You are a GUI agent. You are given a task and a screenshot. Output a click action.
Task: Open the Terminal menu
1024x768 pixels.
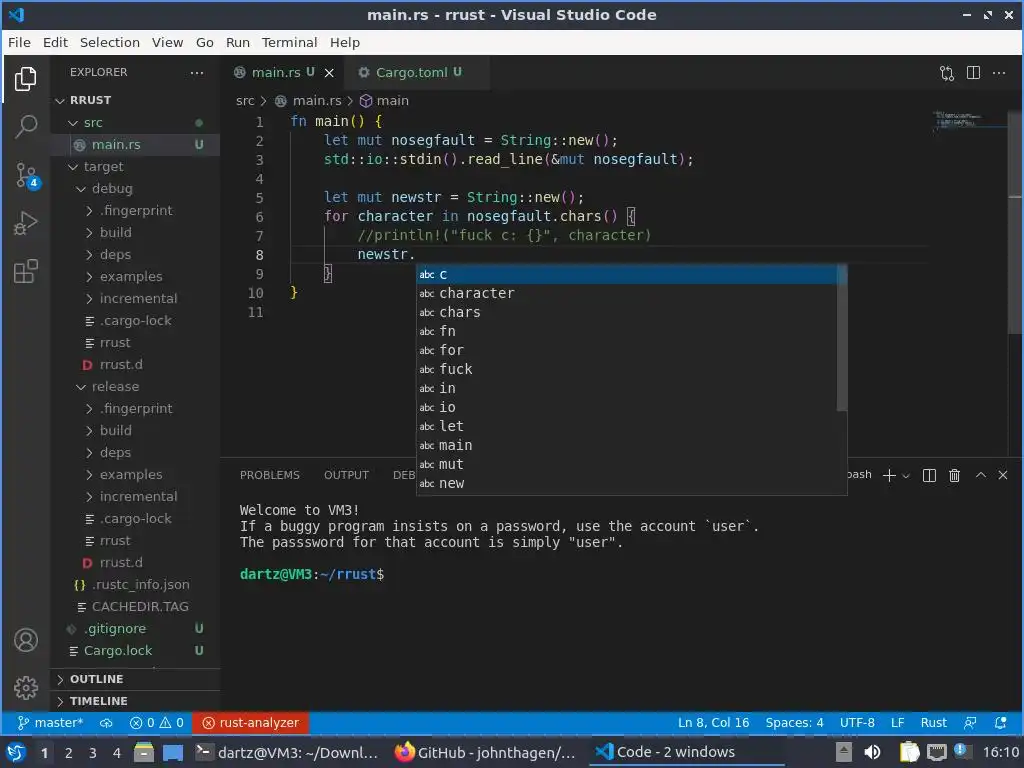[289, 42]
